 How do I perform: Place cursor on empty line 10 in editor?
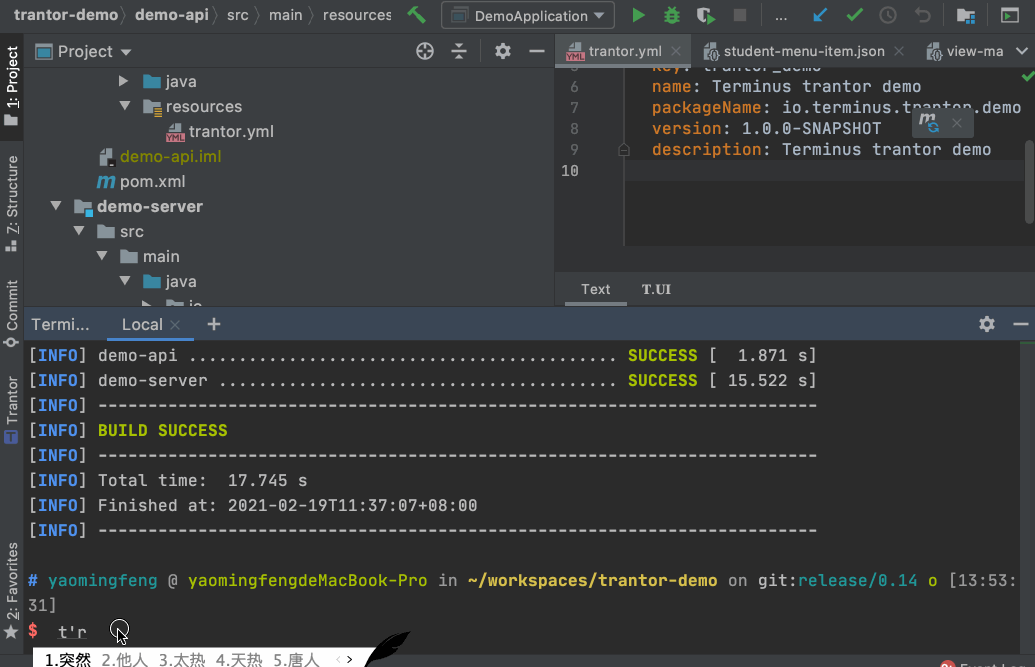click(822, 170)
